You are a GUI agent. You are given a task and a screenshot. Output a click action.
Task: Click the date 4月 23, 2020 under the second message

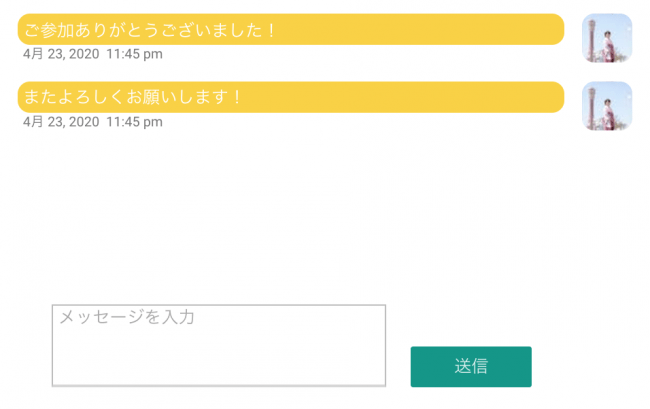point(61,122)
